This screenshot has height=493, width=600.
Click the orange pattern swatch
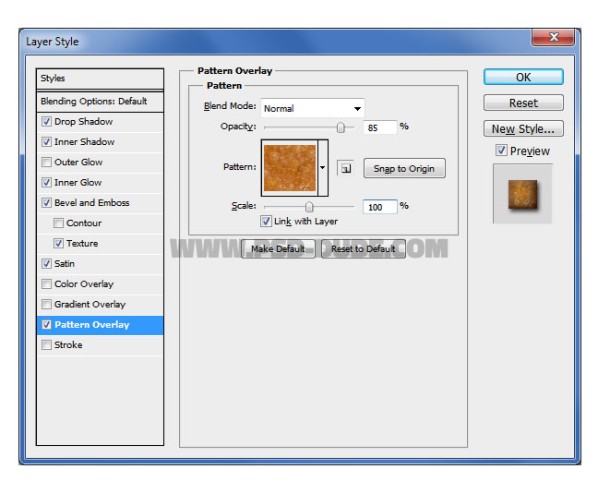[x=290, y=168]
